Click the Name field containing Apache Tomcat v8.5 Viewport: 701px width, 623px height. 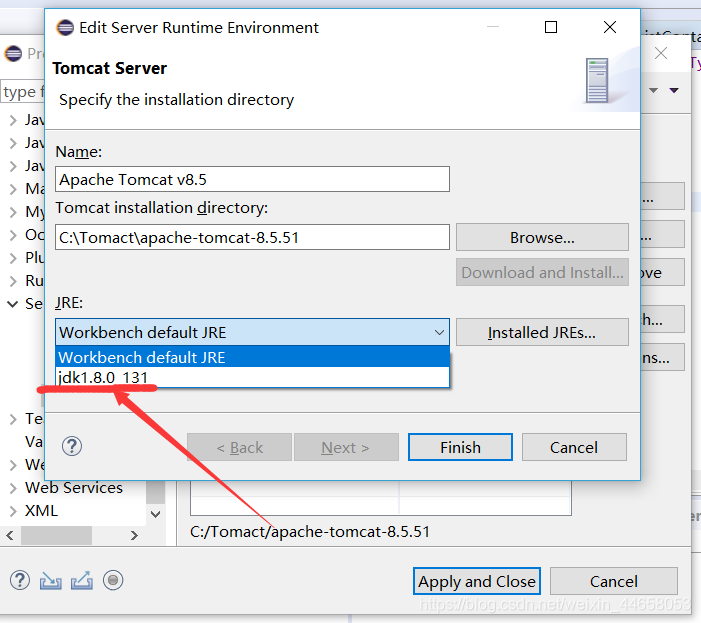point(253,179)
